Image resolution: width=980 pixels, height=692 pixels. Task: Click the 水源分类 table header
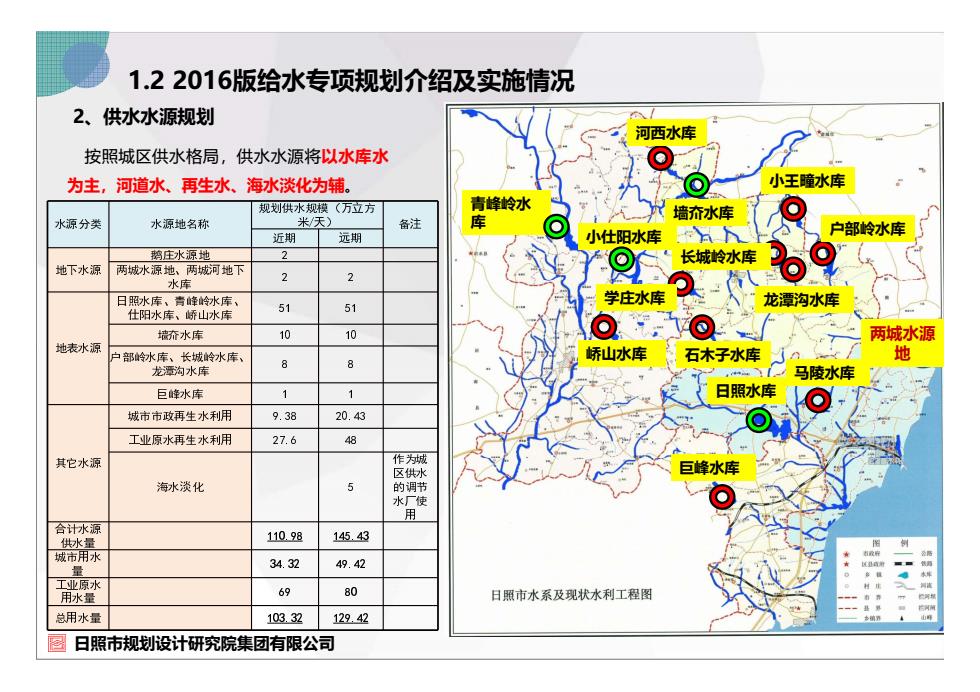click(x=78, y=224)
